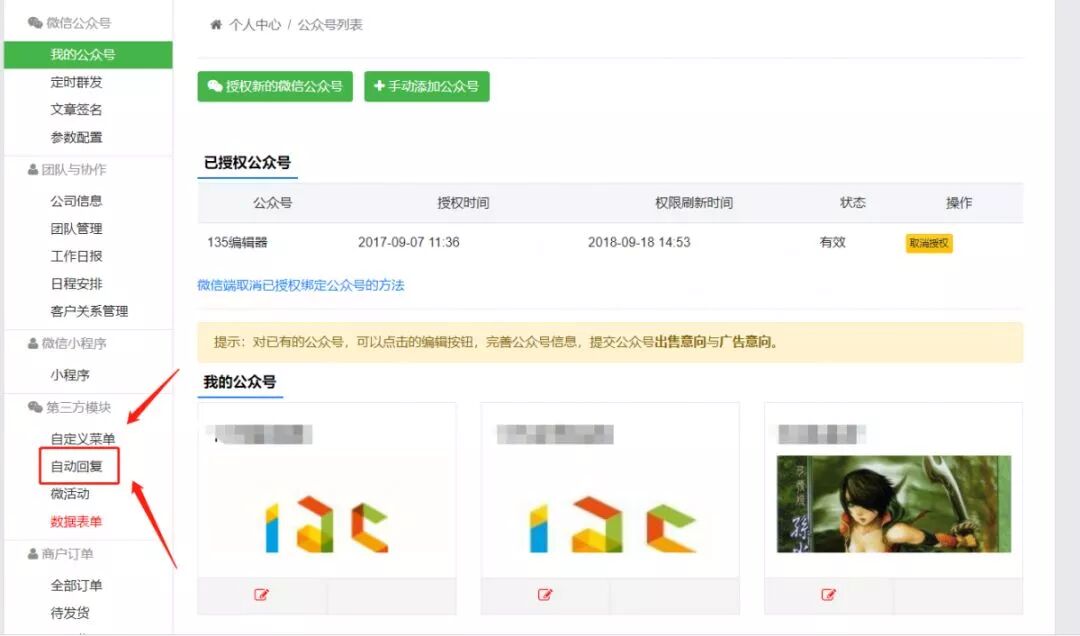The width and height of the screenshot is (1080, 636).
Task: Open 微信端取消已授权绑定公众号的方法 link
Action: pyautogui.click(x=301, y=285)
